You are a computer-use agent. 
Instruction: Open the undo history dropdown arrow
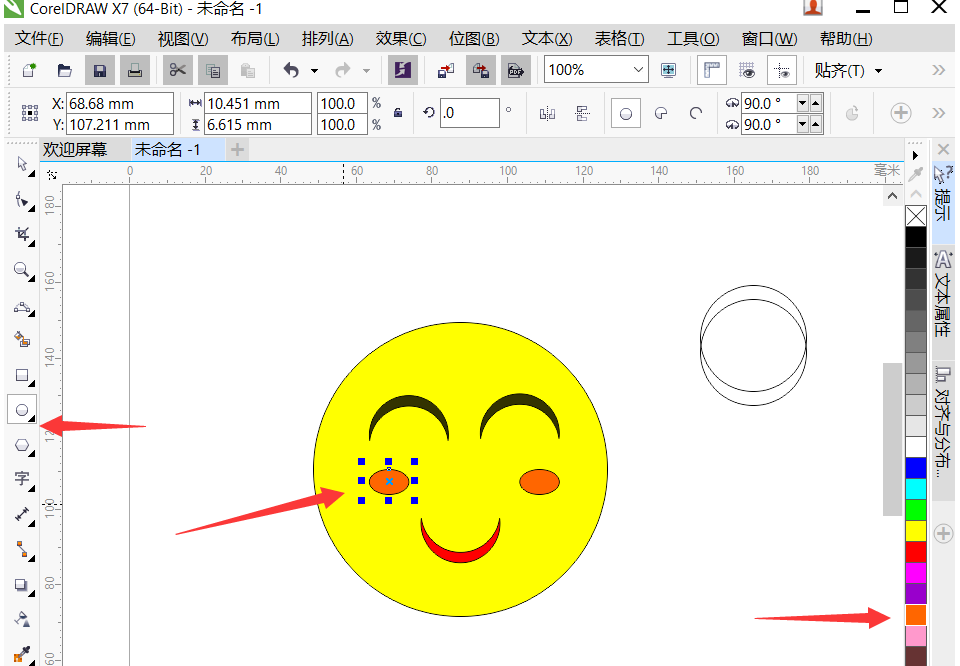pyautogui.click(x=314, y=71)
